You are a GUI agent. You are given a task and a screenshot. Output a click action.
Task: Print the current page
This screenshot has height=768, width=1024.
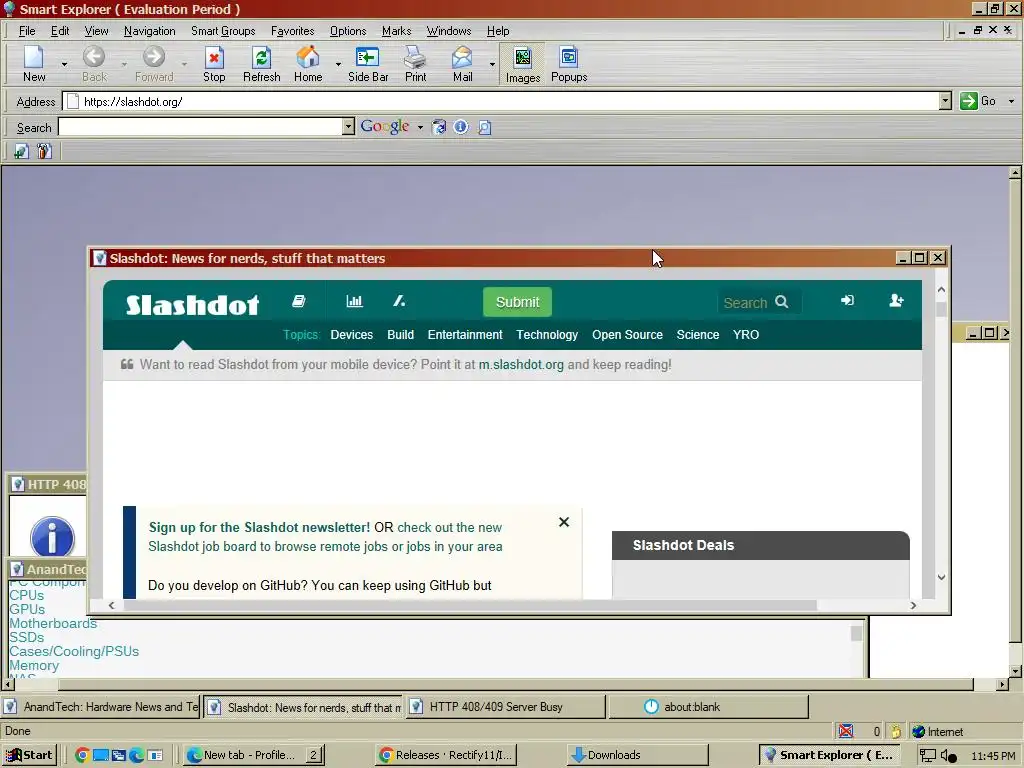pos(415,64)
